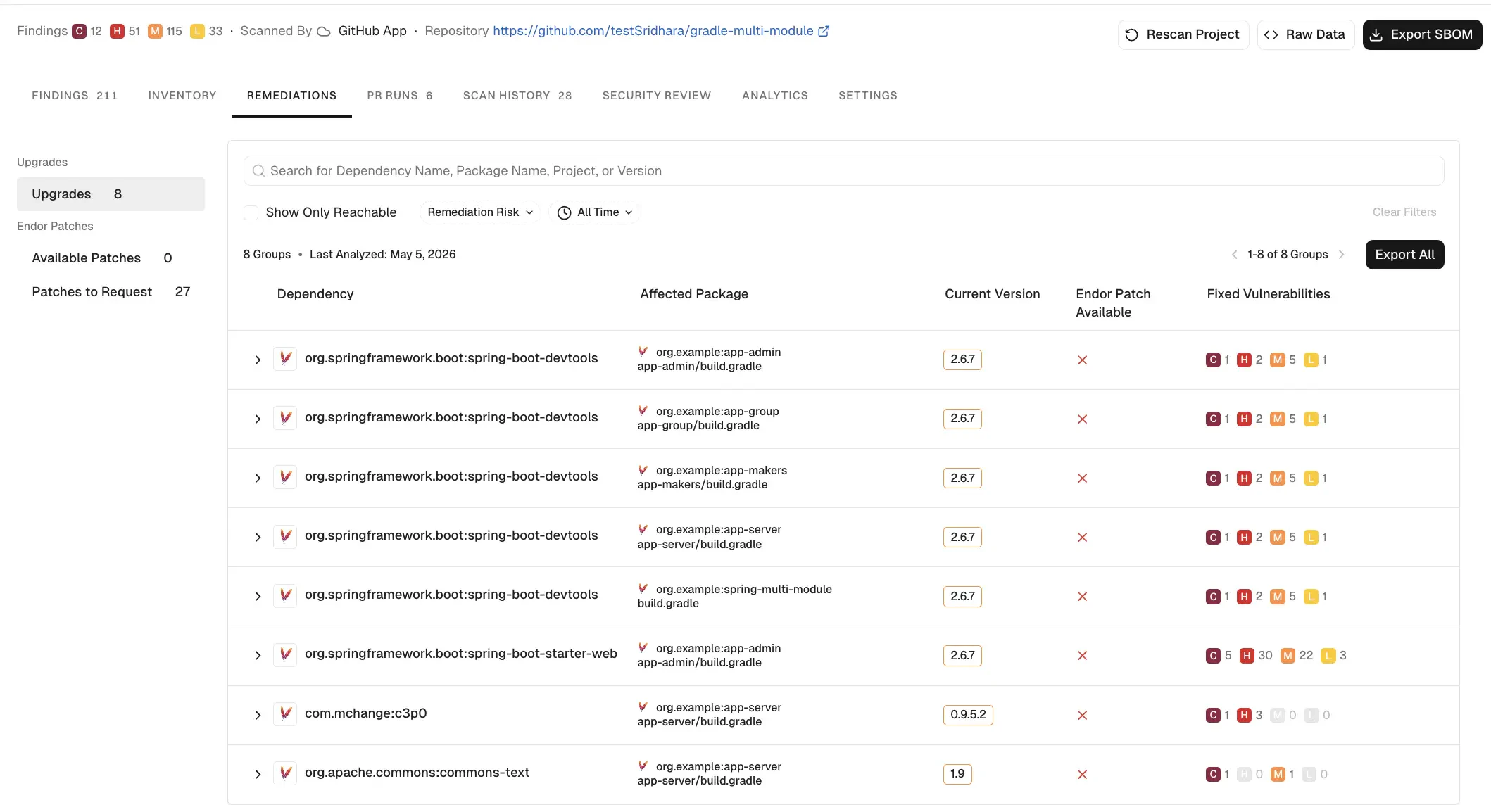Click the package icon for spring-boot-starter-web

click(285, 654)
